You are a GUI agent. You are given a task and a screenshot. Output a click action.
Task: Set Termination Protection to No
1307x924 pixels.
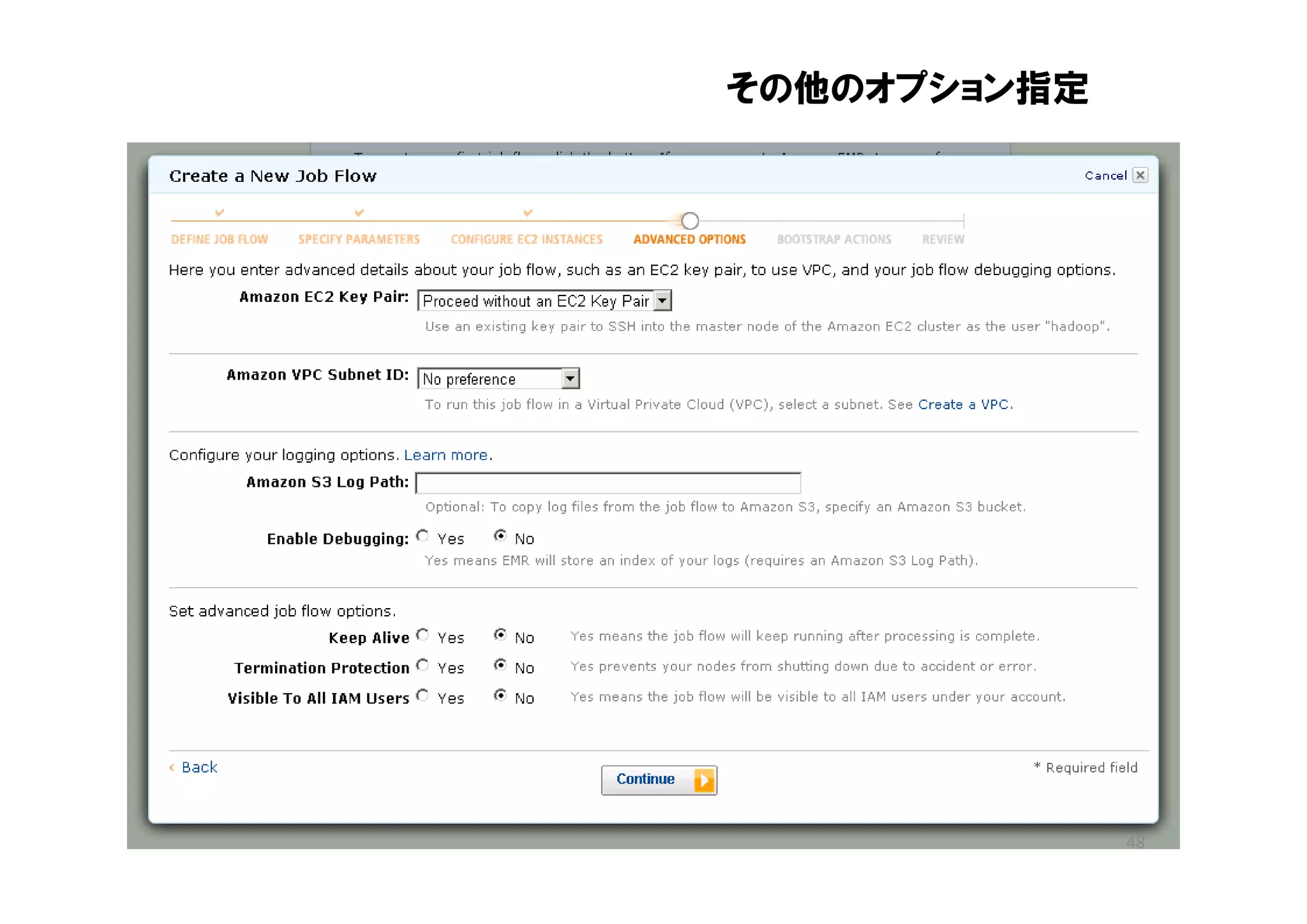click(x=500, y=666)
